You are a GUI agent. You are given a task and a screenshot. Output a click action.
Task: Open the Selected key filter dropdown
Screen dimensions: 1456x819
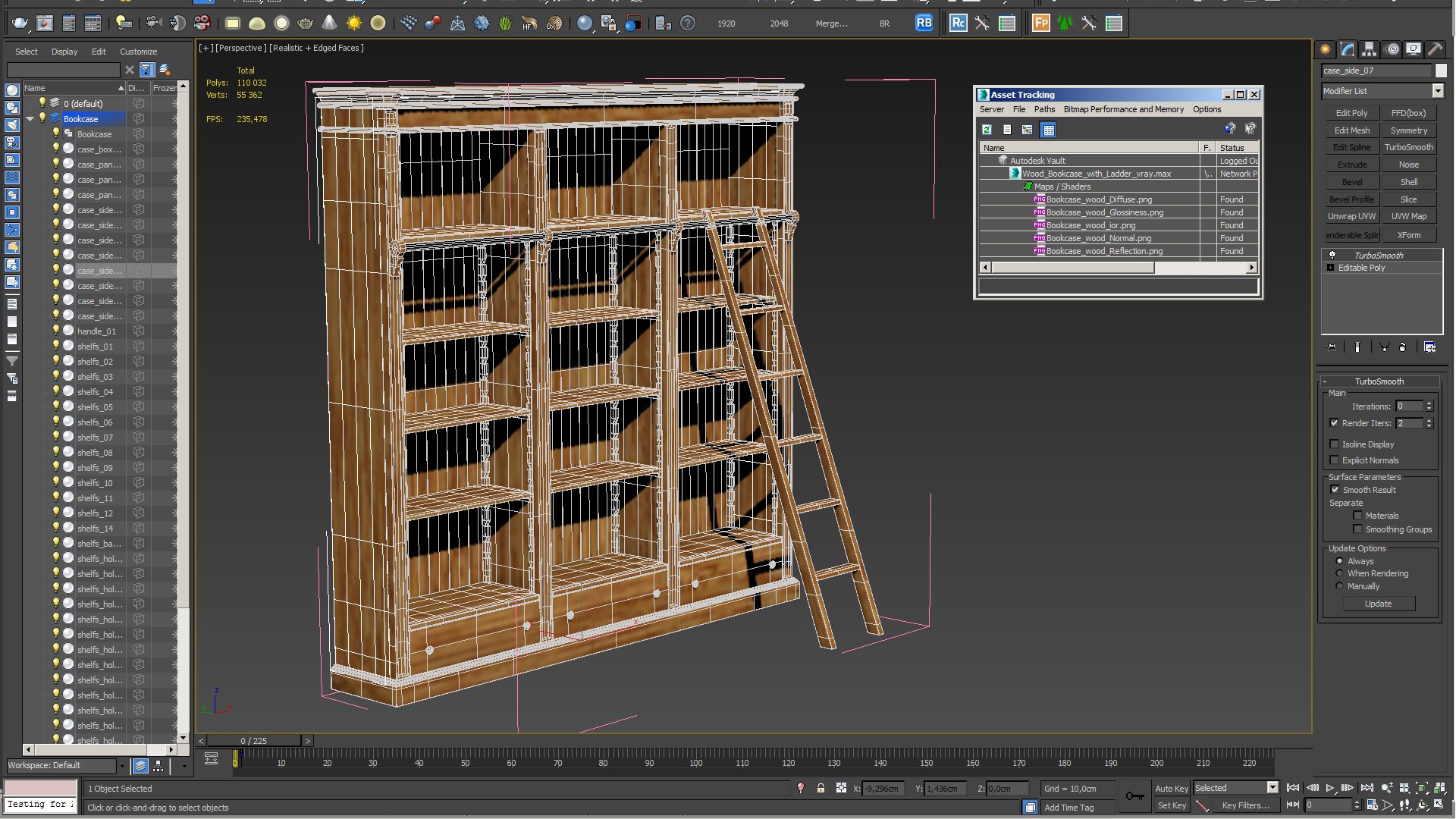(1272, 788)
